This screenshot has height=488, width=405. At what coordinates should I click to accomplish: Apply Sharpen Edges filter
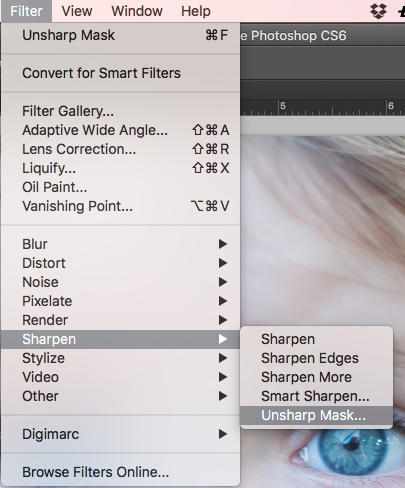tap(316, 358)
